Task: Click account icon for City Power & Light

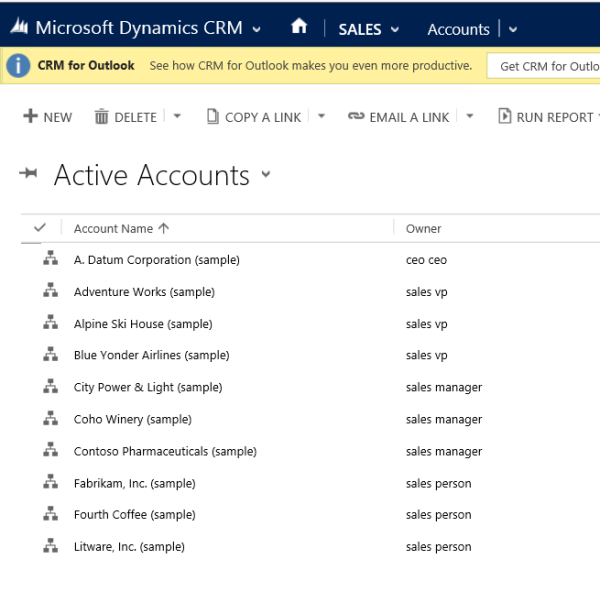Action: (x=51, y=386)
